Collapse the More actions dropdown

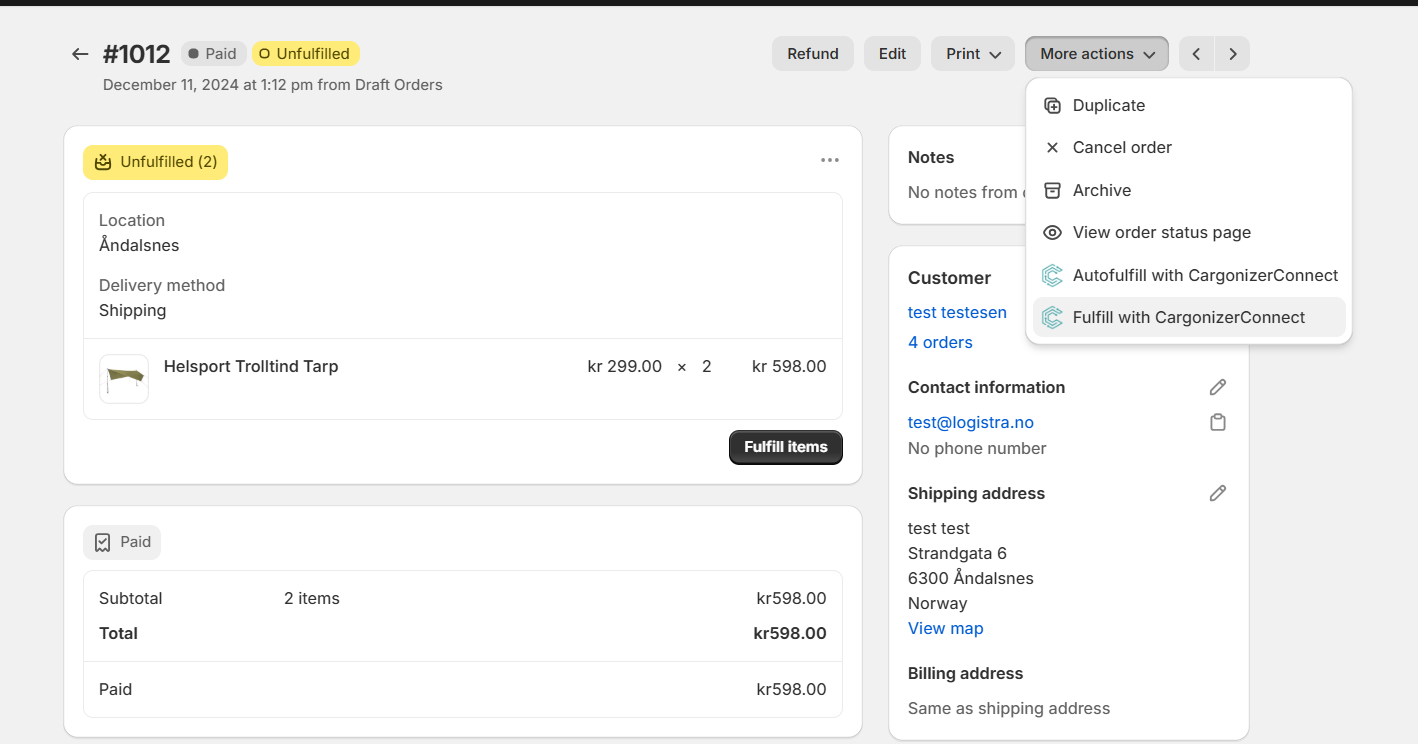1096,54
